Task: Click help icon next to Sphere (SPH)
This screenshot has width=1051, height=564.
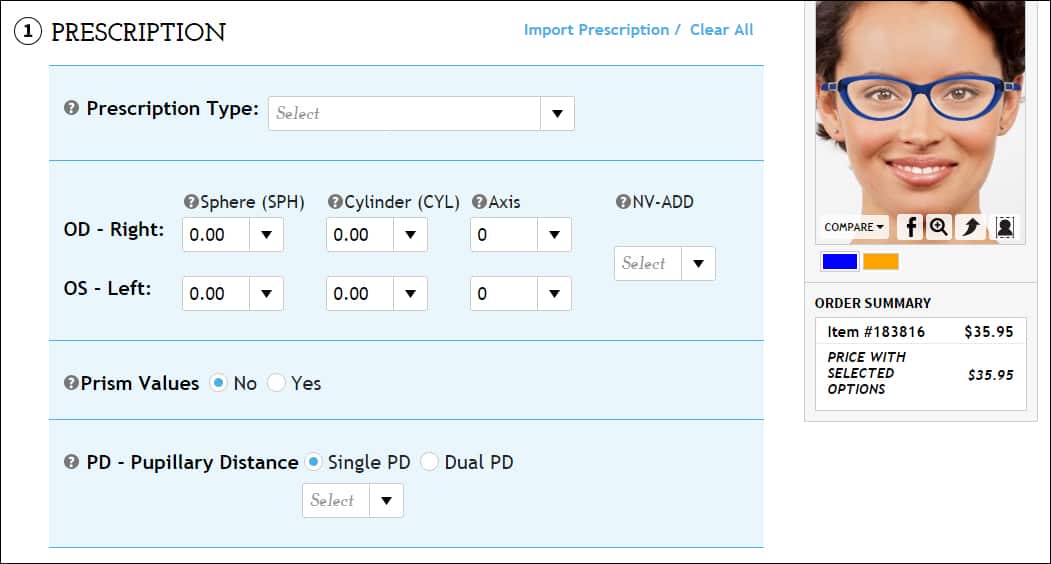Action: point(191,202)
